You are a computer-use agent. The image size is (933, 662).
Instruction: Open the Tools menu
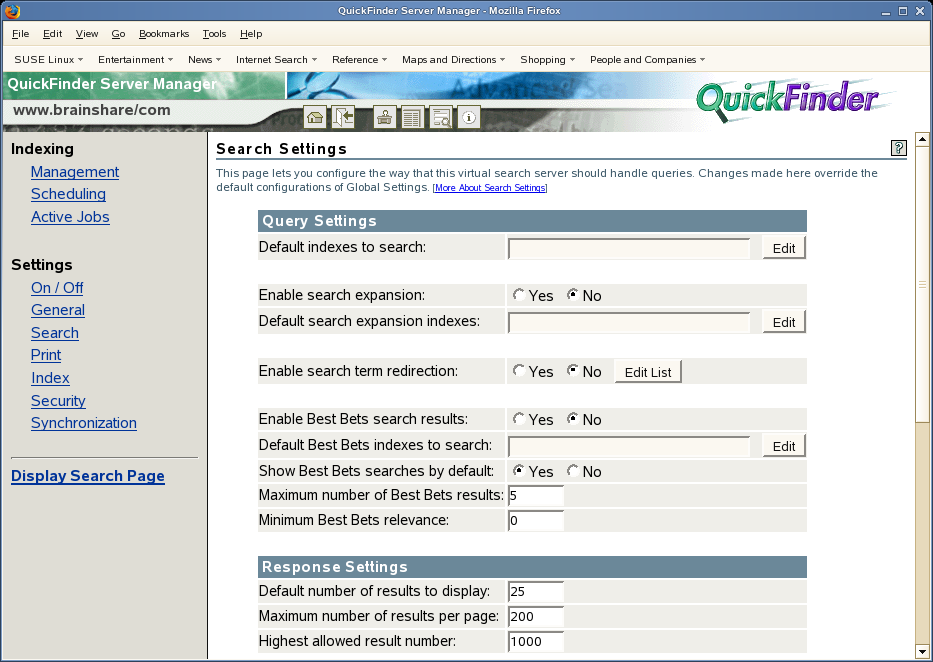(x=214, y=34)
